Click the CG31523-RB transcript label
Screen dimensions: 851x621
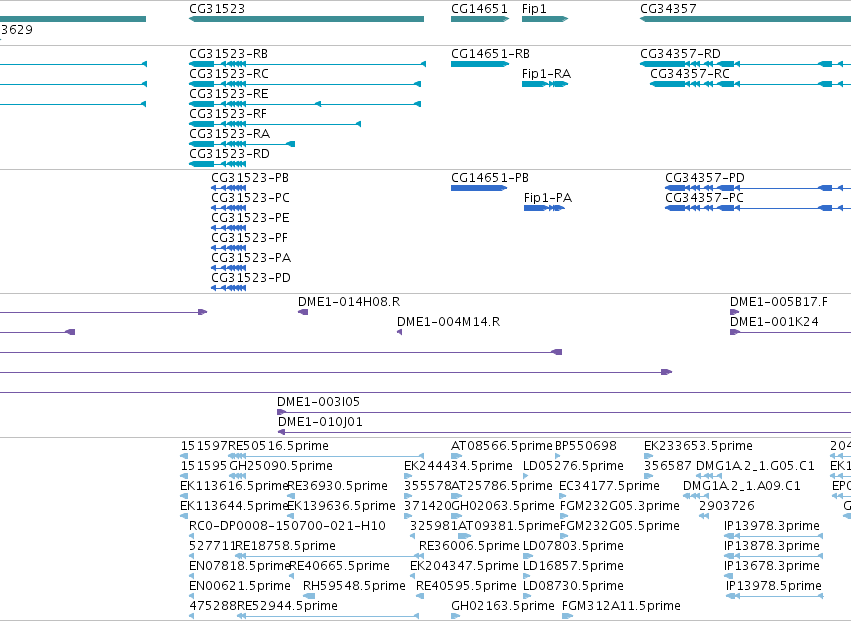tap(228, 54)
